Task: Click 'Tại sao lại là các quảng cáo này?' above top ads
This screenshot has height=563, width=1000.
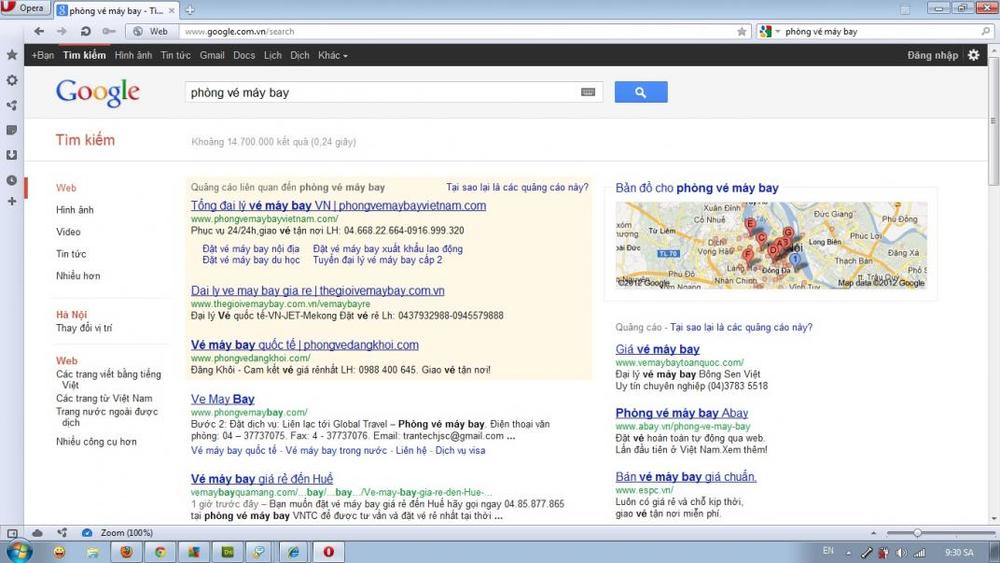Action: (x=517, y=187)
